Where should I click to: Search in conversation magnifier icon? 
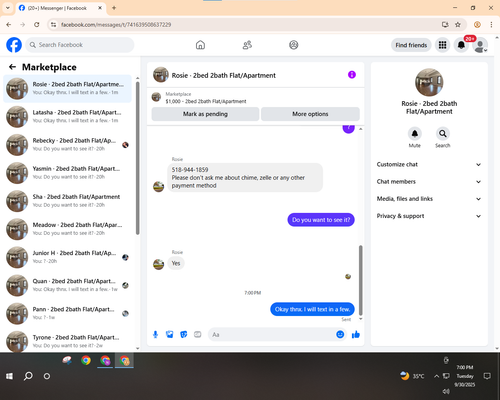[443, 134]
